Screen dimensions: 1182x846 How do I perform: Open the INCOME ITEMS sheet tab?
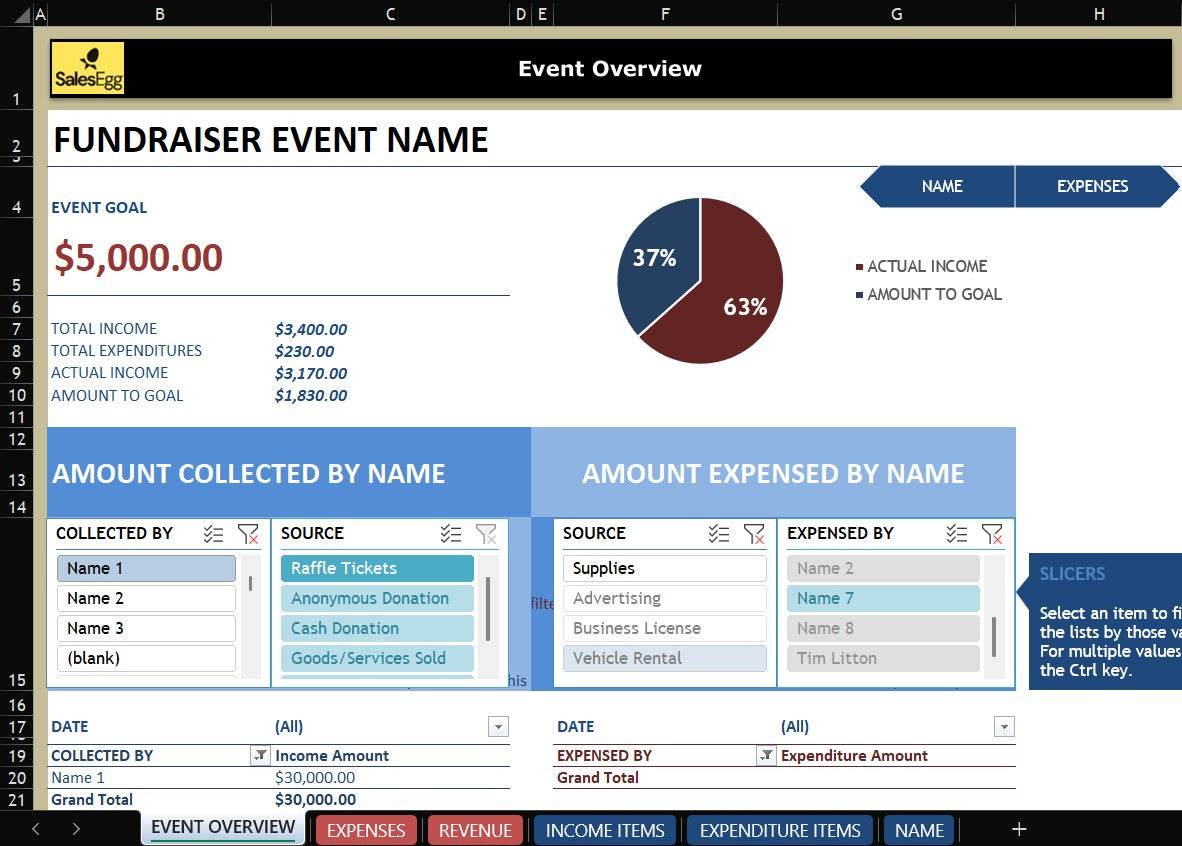[x=605, y=831]
